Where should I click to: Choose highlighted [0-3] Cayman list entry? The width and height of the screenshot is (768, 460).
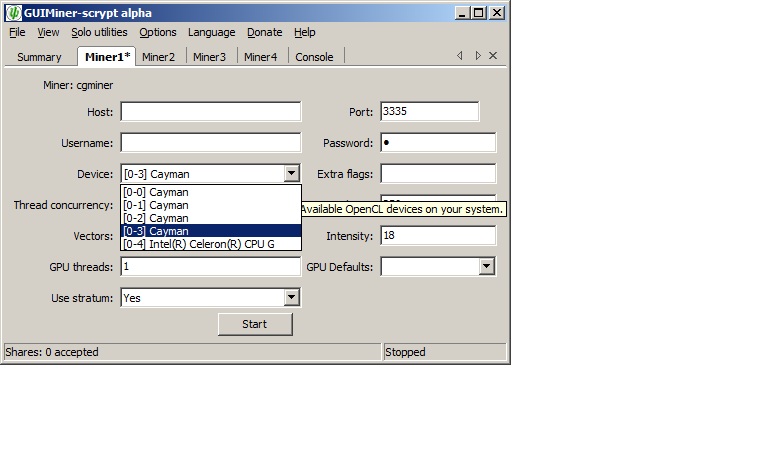pyautogui.click(x=211, y=231)
